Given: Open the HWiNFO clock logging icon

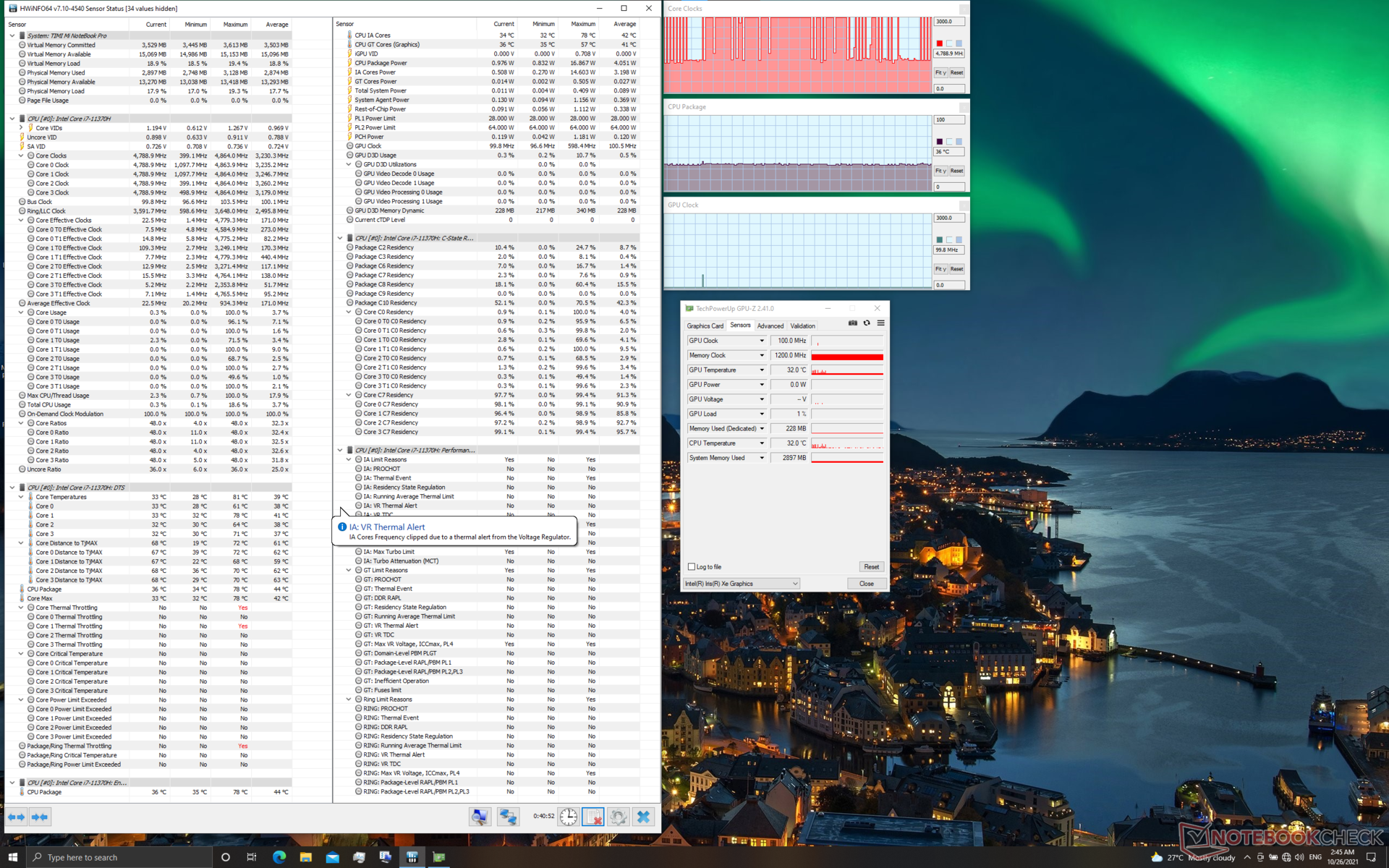Looking at the screenshot, I should point(569,817).
